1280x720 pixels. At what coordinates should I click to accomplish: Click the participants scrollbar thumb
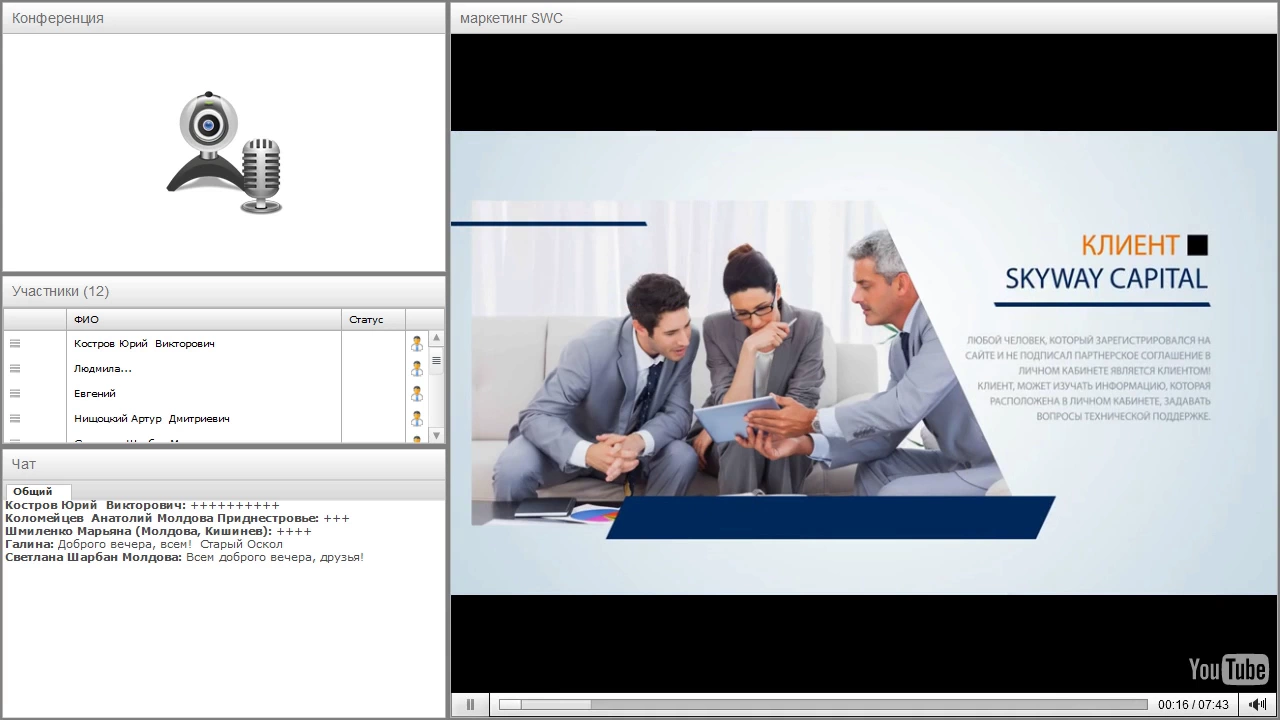(x=436, y=360)
